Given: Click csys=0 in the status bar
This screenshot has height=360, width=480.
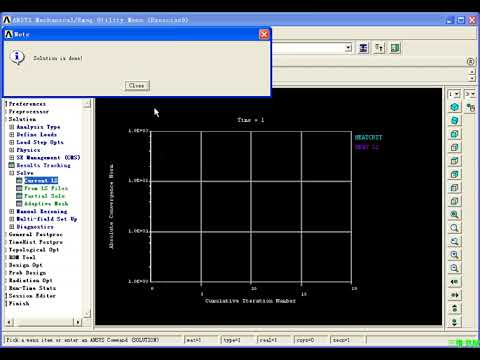Looking at the screenshot, I should (309, 340).
